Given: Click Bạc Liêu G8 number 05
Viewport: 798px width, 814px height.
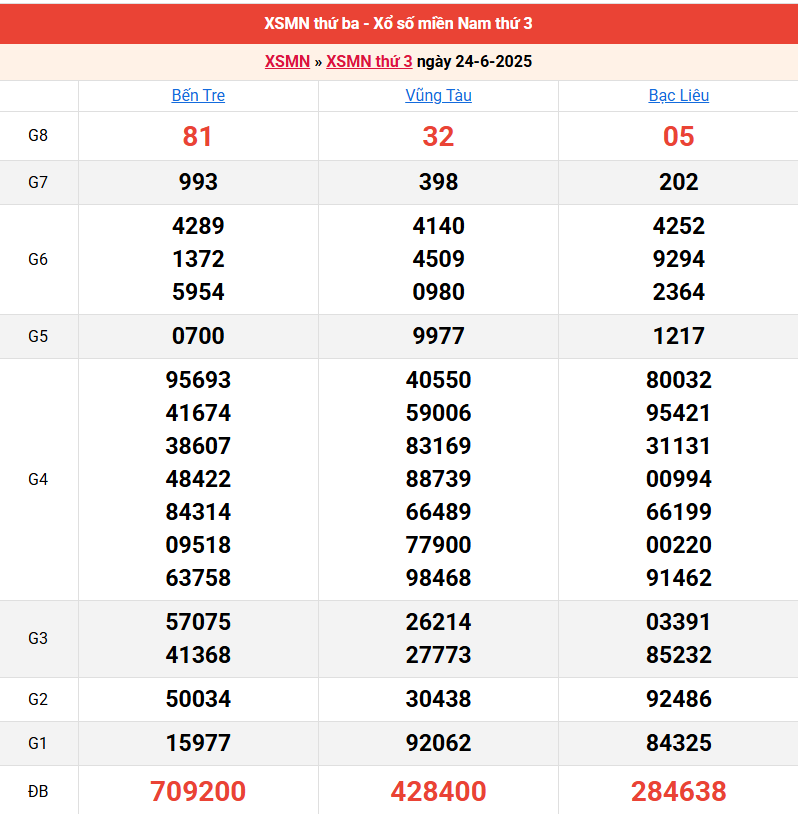Looking at the screenshot, I should coord(679,137).
